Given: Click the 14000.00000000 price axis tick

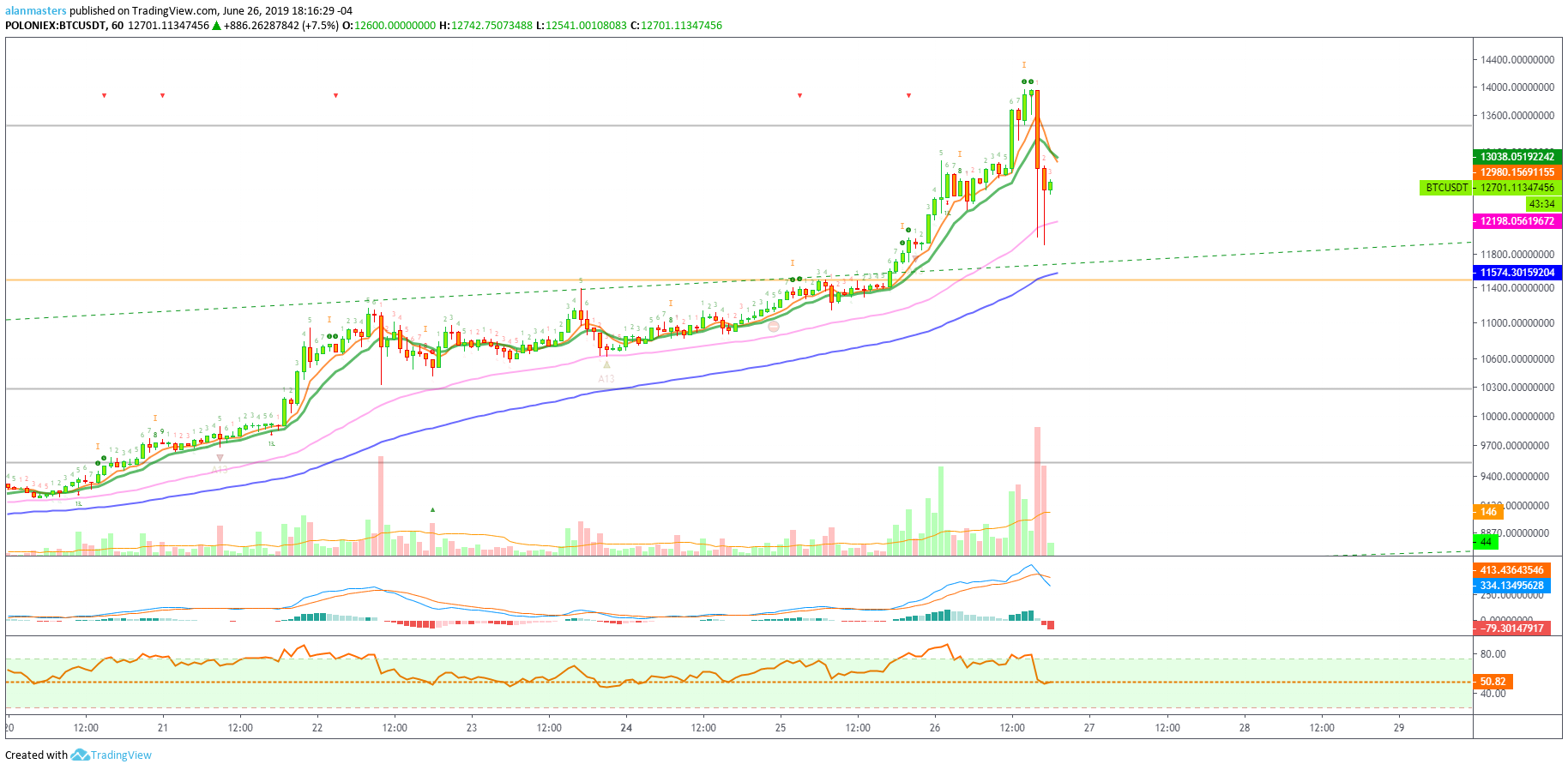Looking at the screenshot, I should click(x=1517, y=87).
